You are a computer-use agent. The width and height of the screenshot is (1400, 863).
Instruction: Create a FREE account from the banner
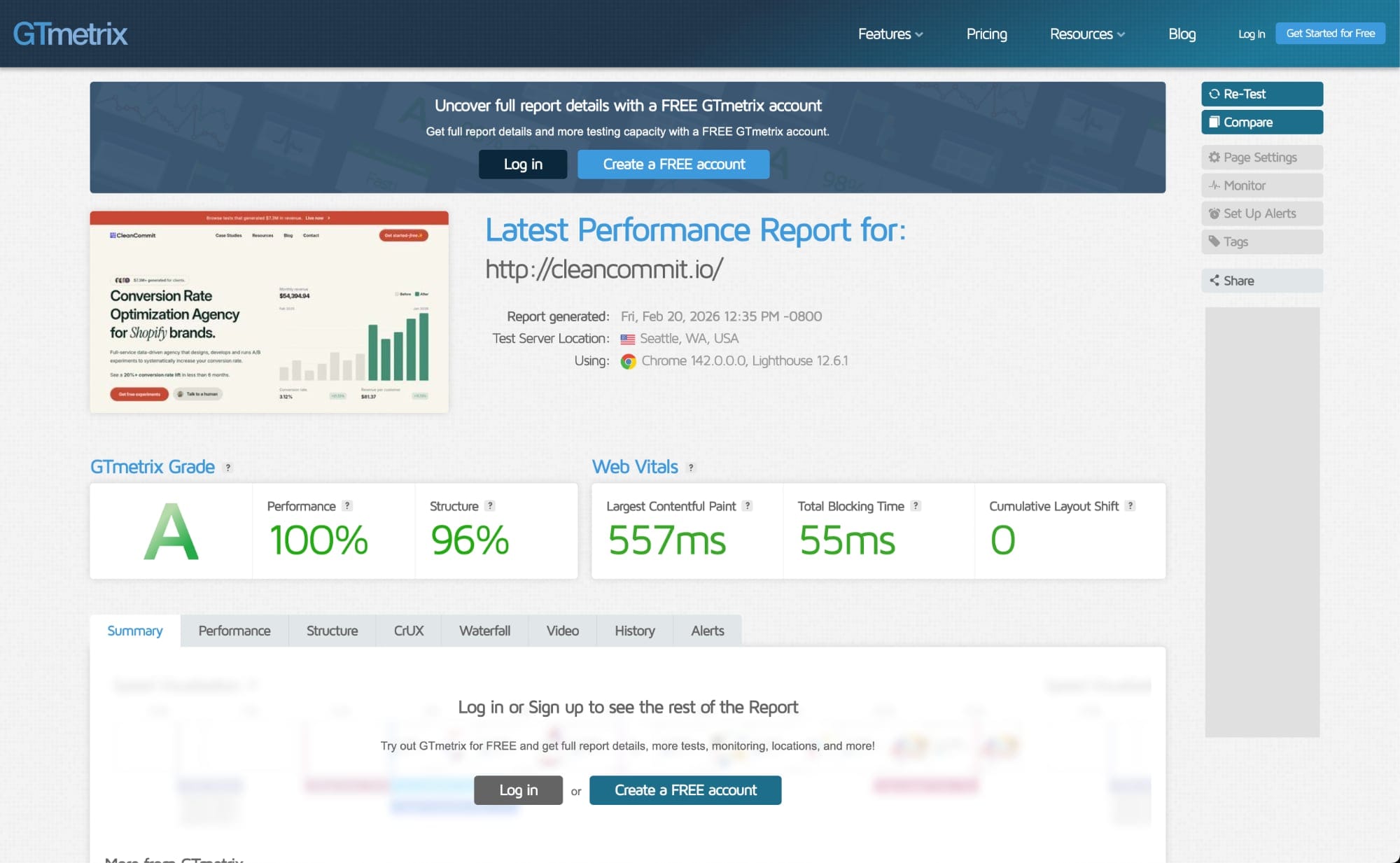click(x=673, y=164)
